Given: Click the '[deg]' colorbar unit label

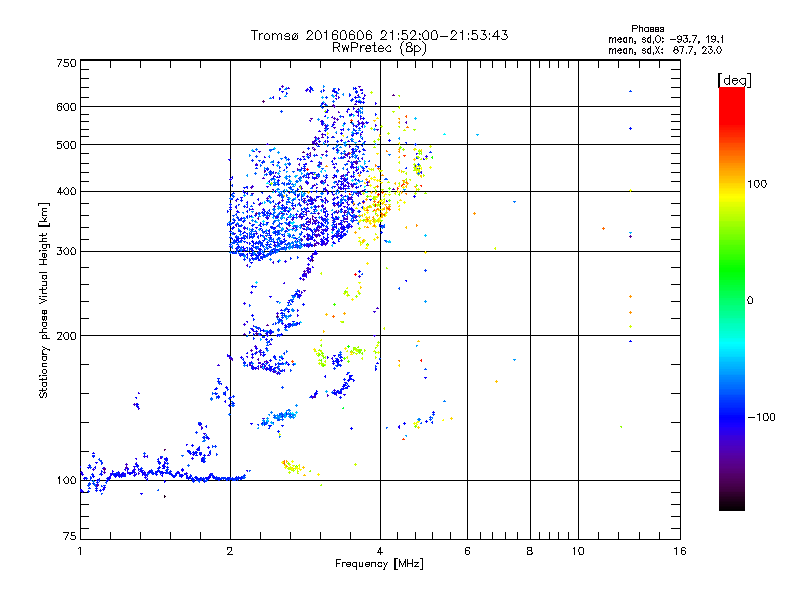Looking at the screenshot, I should click(x=734, y=80).
